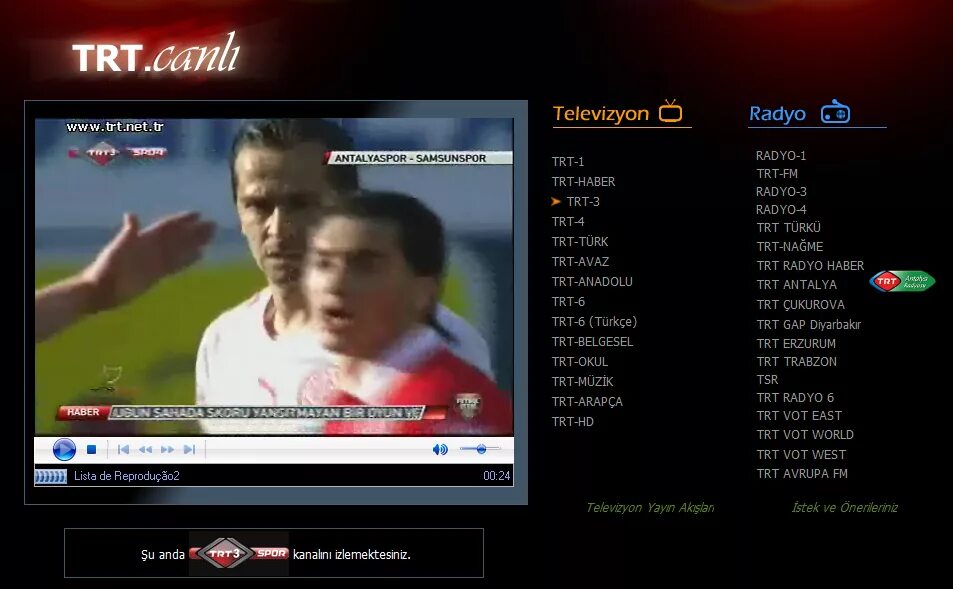
Task: Listen to TRT AVRUPA FM
Action: [x=802, y=474]
